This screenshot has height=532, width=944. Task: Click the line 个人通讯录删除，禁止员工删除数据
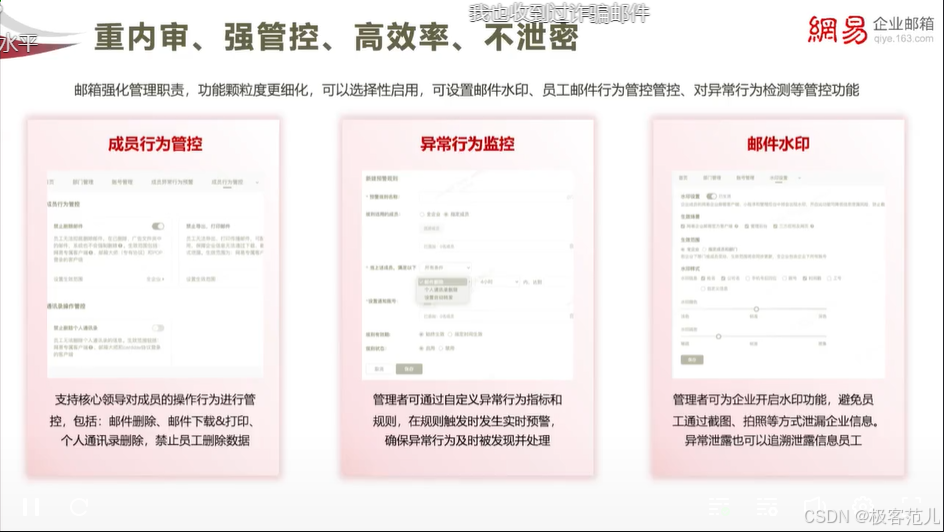tap(155, 441)
